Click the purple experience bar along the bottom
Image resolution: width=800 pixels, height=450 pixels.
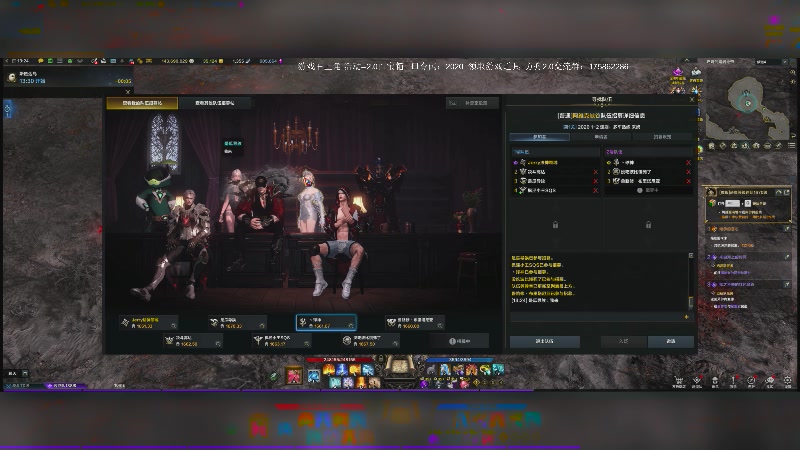(x=268, y=391)
